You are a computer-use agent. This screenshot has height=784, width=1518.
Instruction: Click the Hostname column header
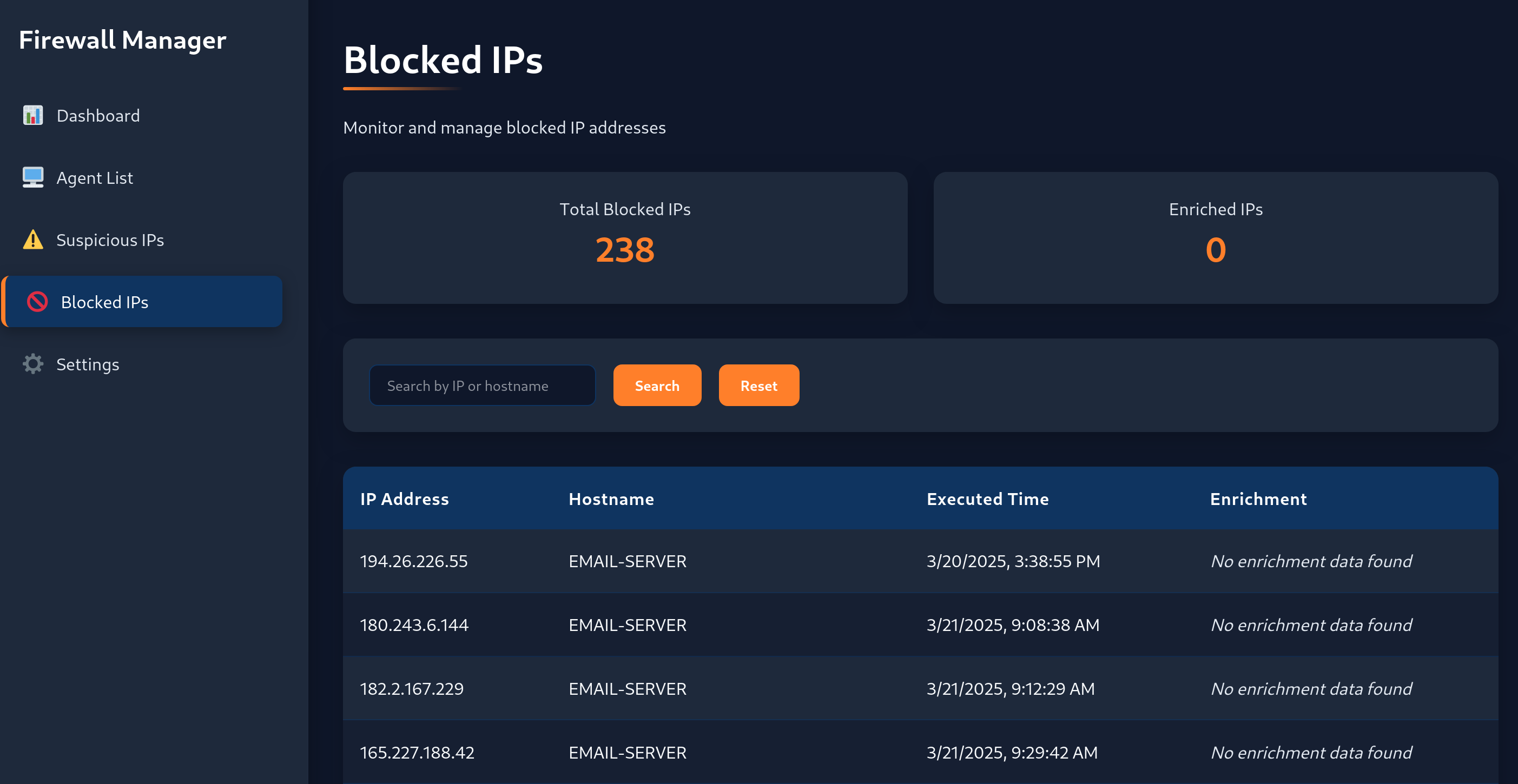(x=611, y=499)
